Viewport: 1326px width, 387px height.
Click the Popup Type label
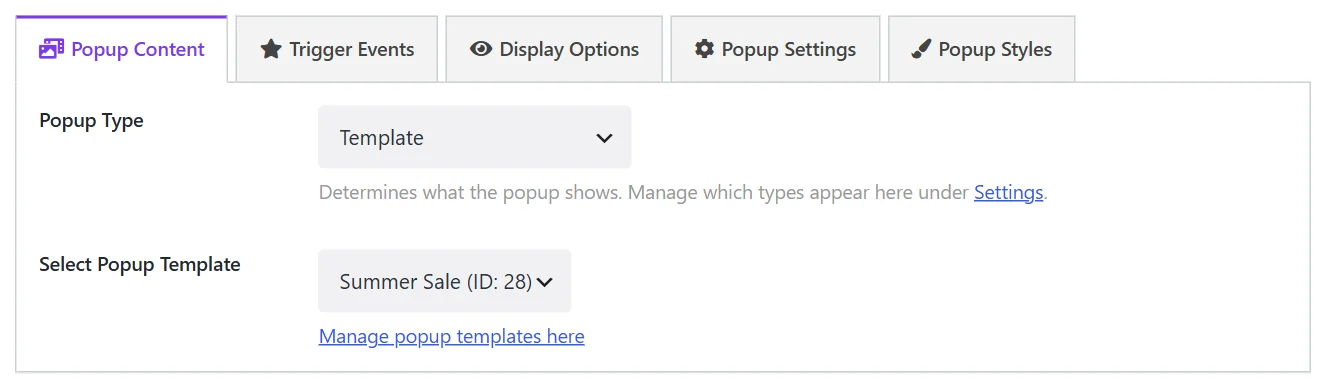pyautogui.click(x=91, y=121)
